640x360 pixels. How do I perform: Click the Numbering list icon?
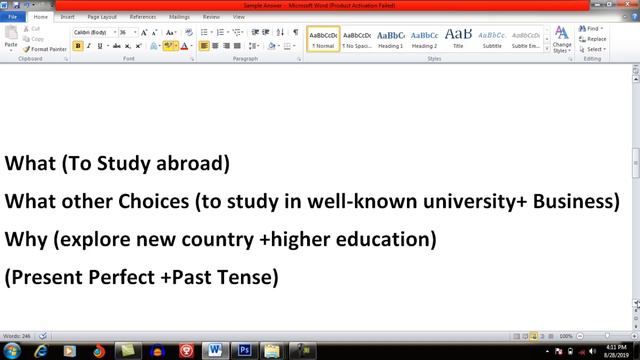(x=220, y=32)
